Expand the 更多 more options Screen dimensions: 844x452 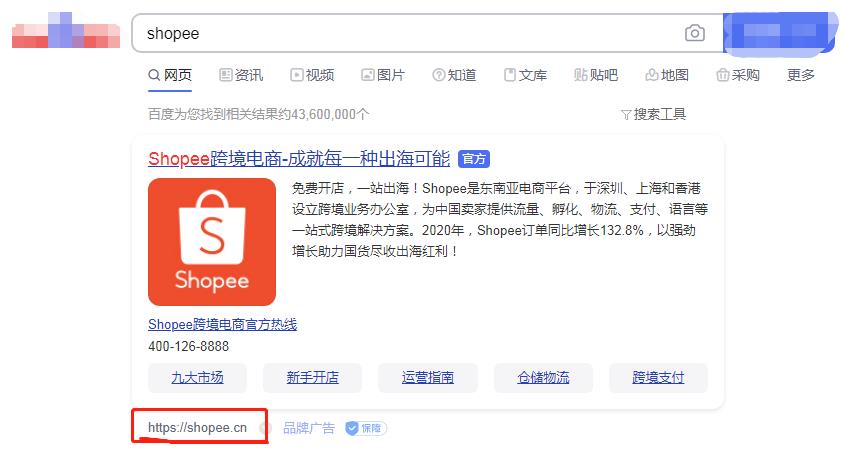pyautogui.click(x=801, y=75)
